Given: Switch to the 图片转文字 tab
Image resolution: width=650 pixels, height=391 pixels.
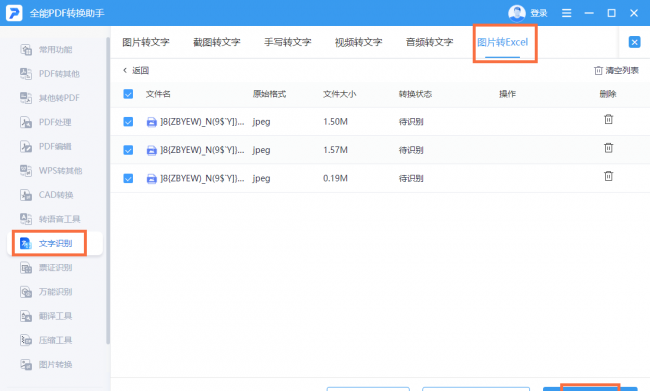Looking at the screenshot, I should (x=146, y=42).
